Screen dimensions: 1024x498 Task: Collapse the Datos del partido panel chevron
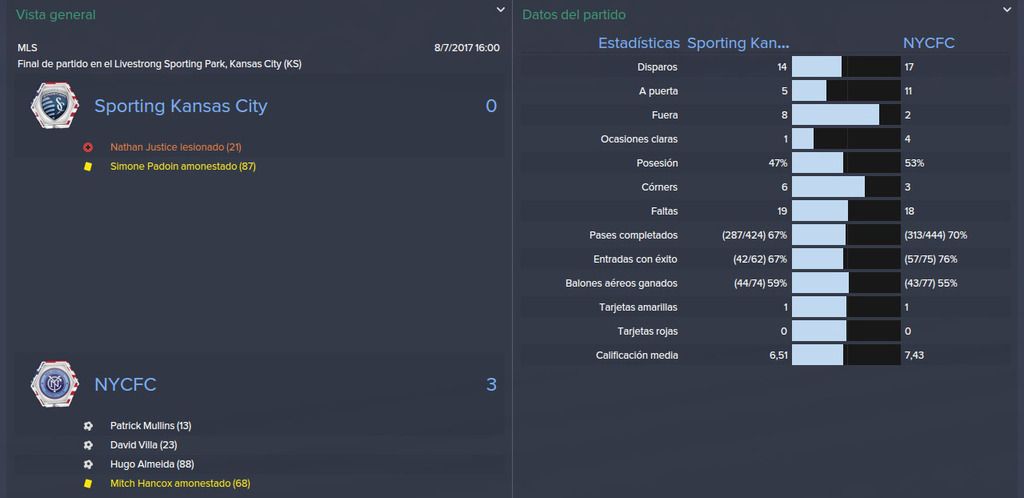[x=1006, y=10]
